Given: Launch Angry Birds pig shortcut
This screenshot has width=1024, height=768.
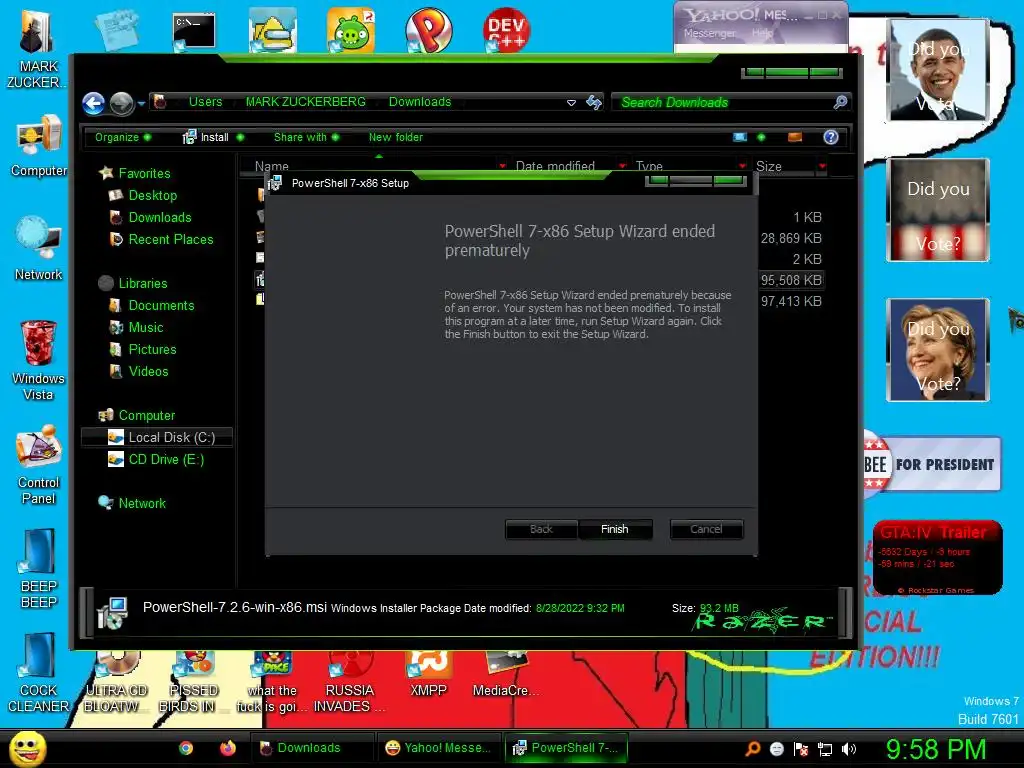Looking at the screenshot, I should [351, 30].
